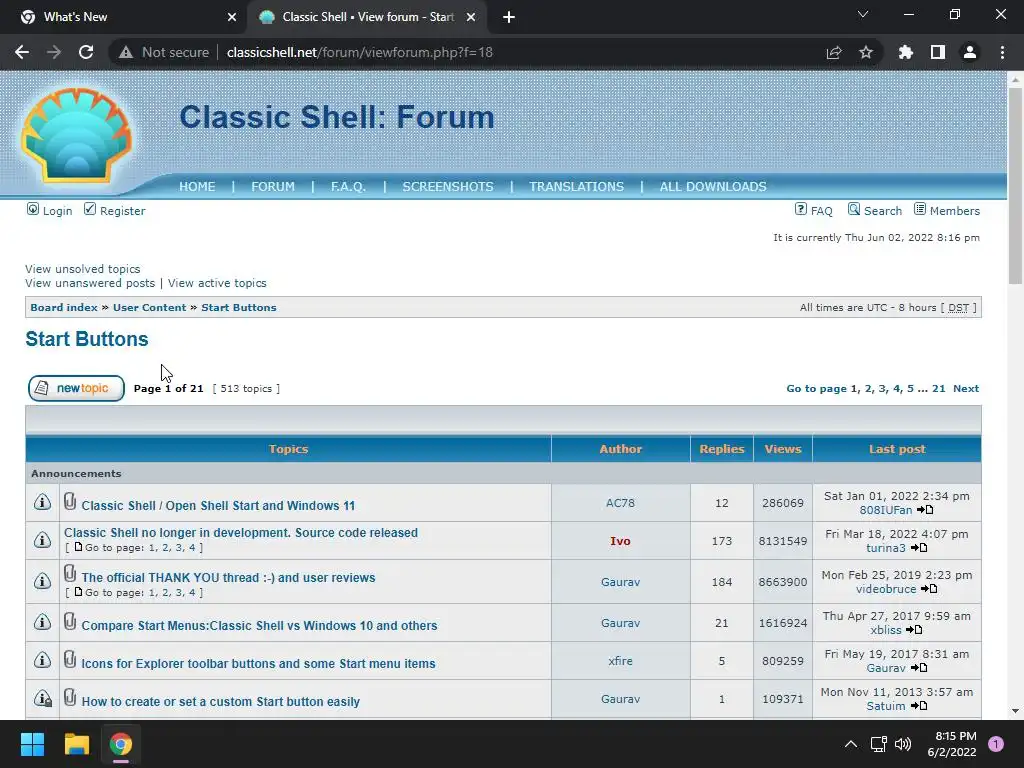Click the view latest post icon next to videobruce
The height and width of the screenshot is (768, 1024).
click(x=929, y=589)
